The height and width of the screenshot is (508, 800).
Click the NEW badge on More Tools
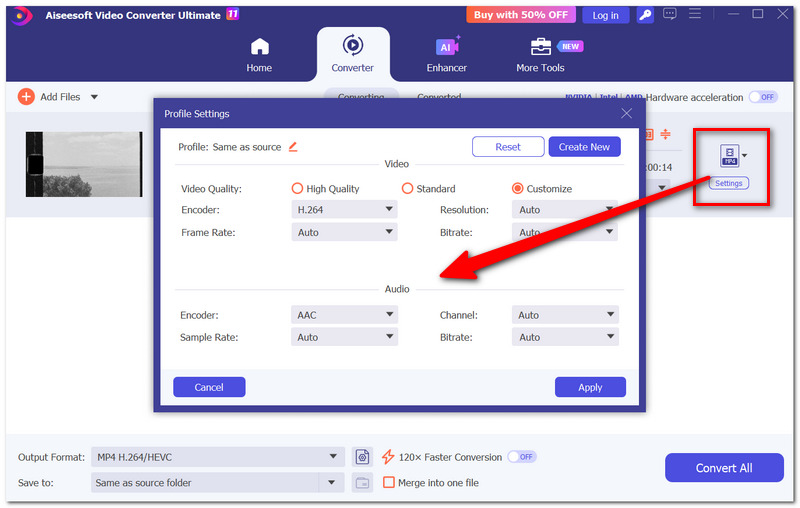coord(570,46)
